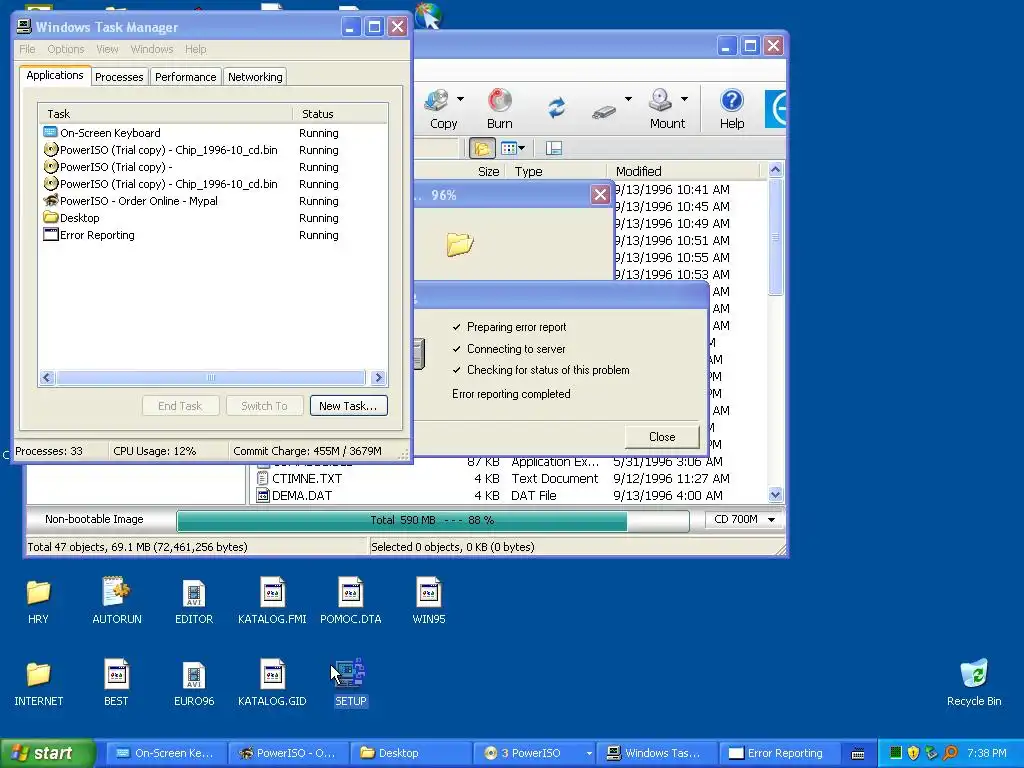Open the Options menu in Task Manager
This screenshot has height=768, width=1024.
coord(65,49)
